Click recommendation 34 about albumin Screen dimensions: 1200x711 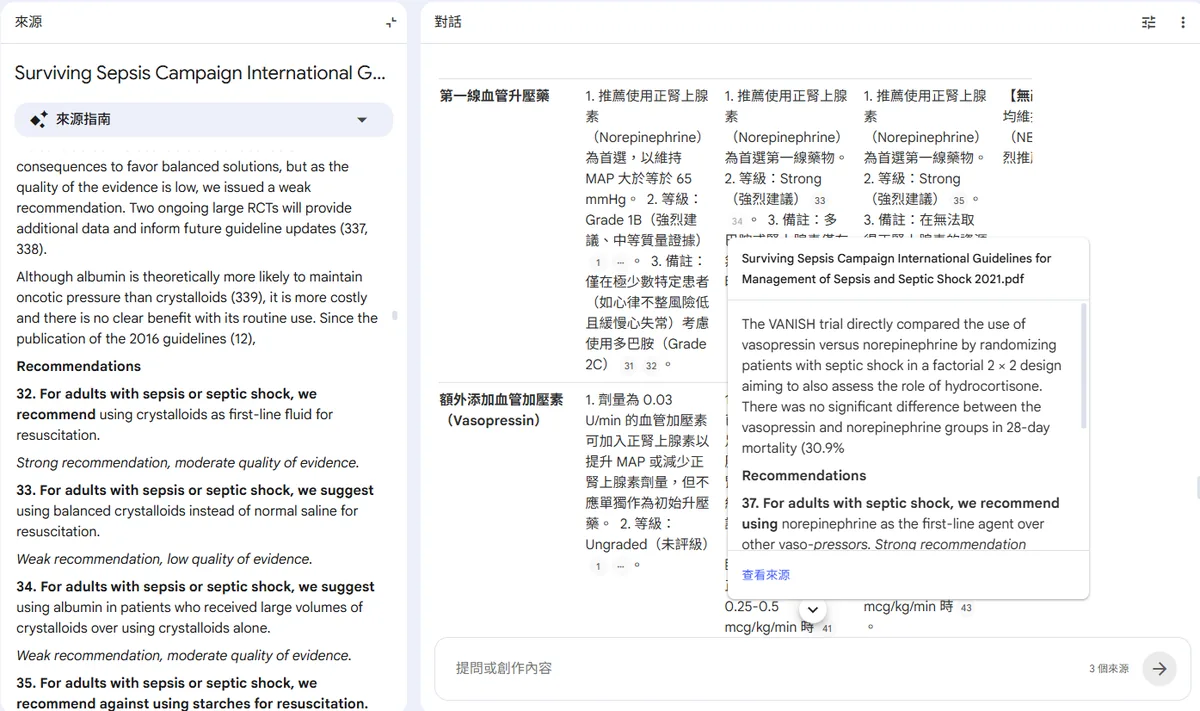(195, 607)
